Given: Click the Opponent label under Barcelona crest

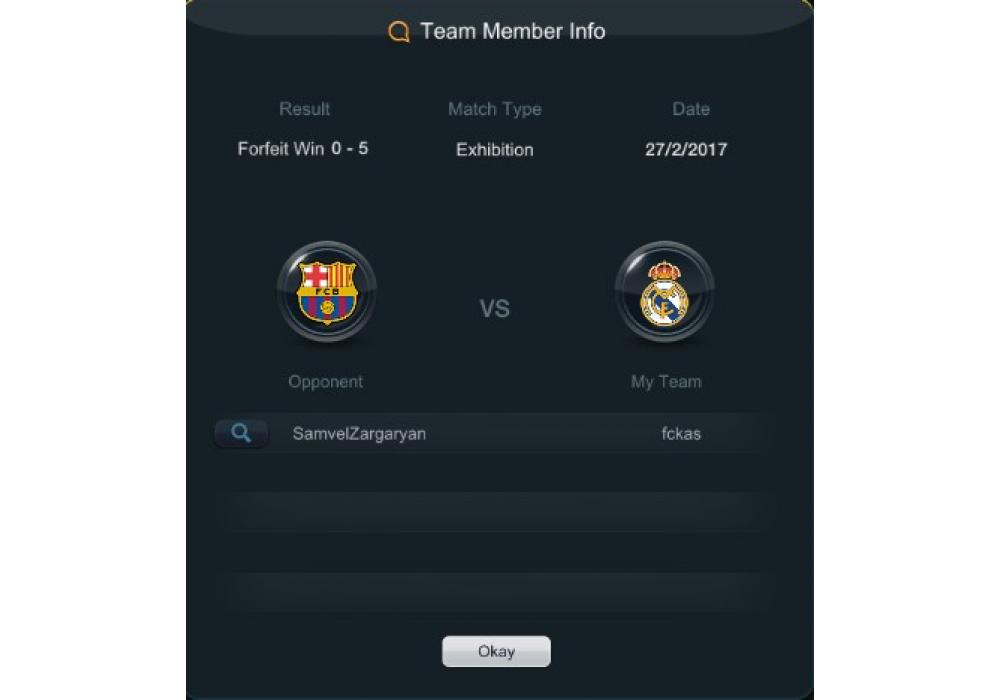Looking at the screenshot, I should click(x=325, y=382).
